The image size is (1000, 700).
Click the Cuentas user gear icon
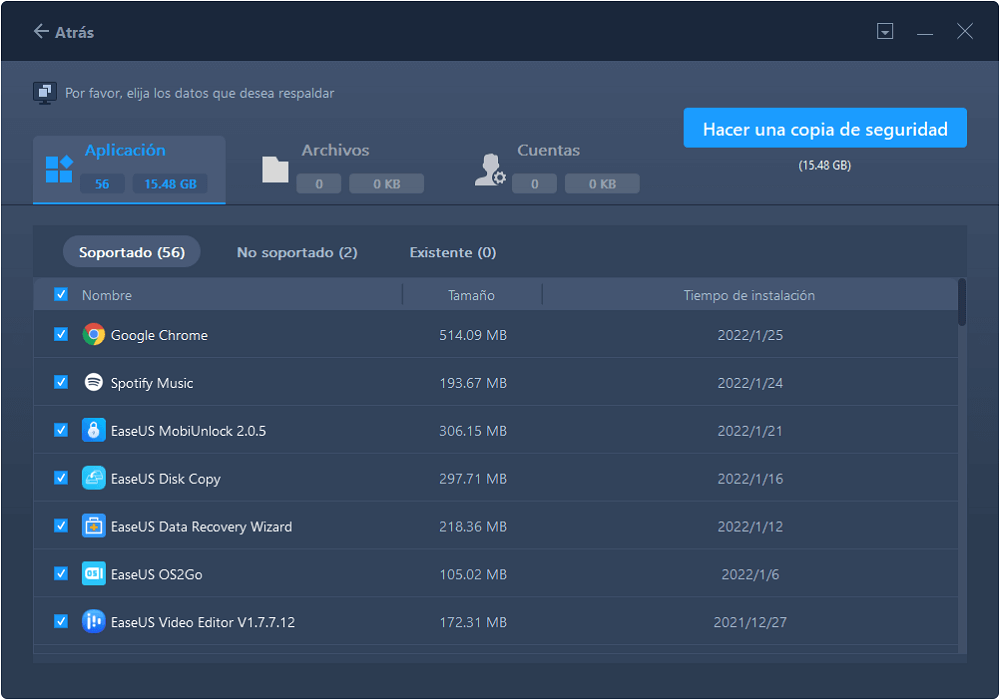490,170
